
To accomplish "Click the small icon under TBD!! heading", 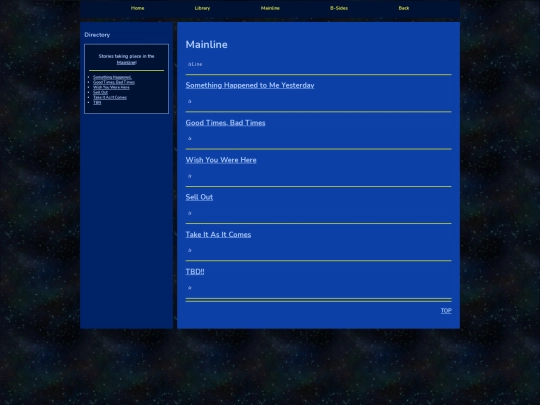I will click(x=189, y=288).
